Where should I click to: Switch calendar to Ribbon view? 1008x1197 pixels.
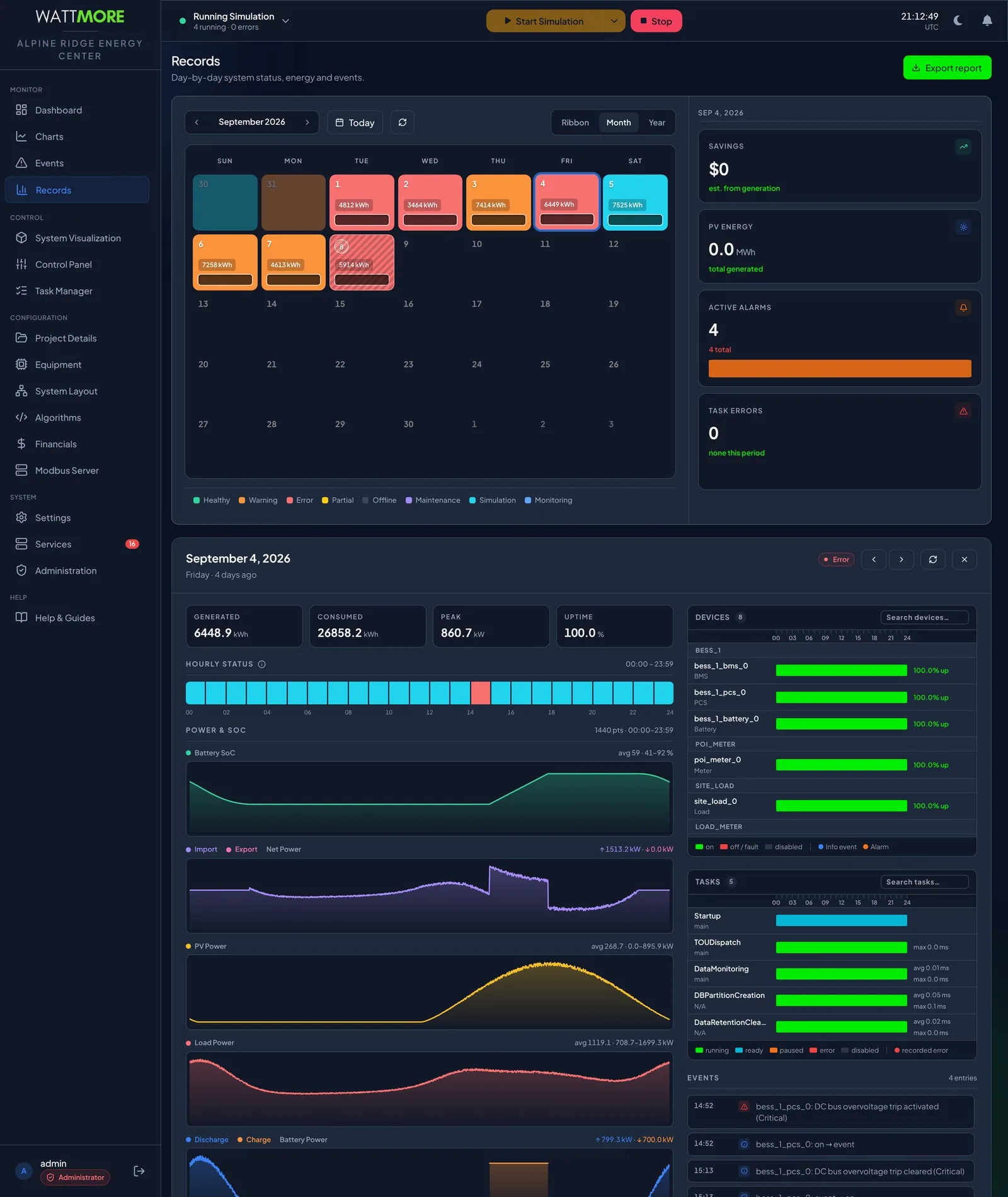coord(575,122)
